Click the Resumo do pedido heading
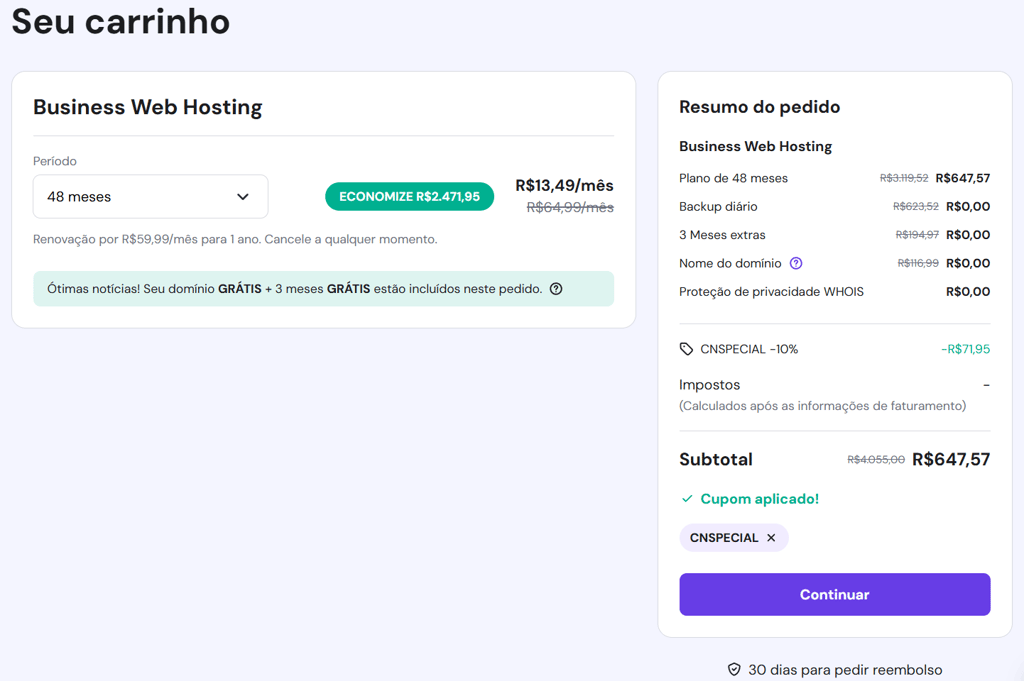Viewport: 1024px width, 681px height. (760, 106)
